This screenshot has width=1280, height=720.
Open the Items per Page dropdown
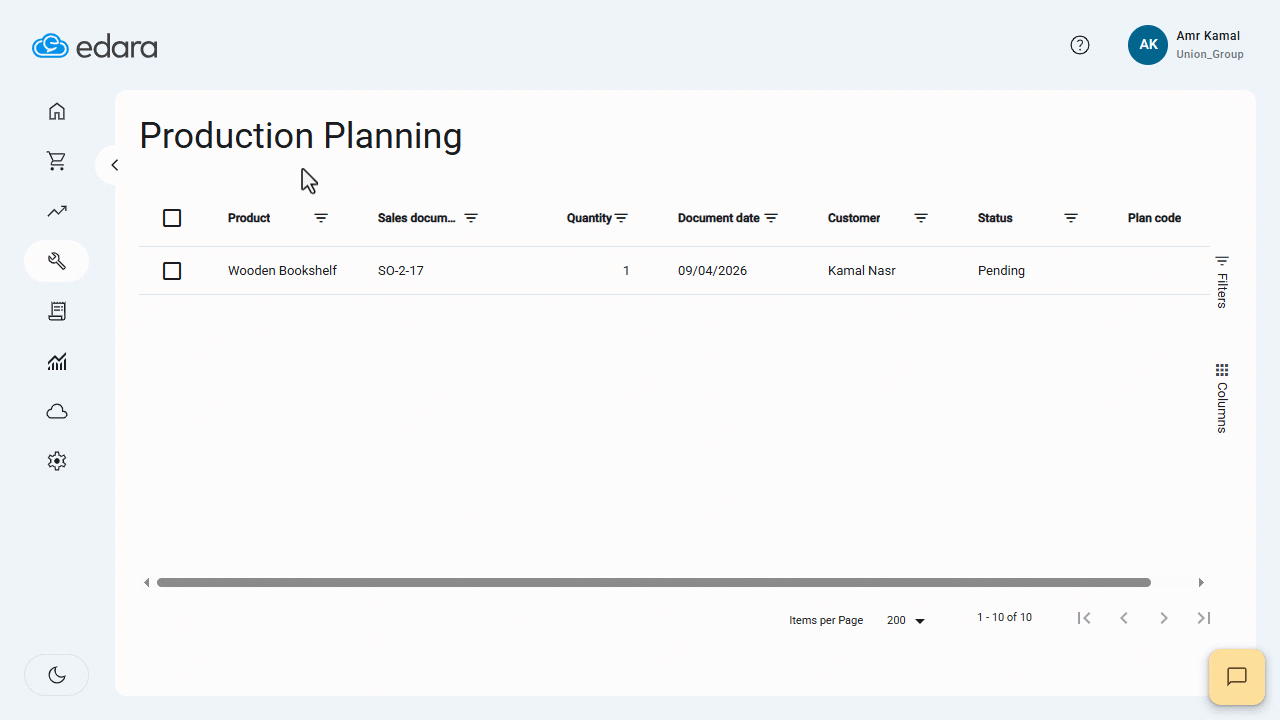[x=906, y=621]
